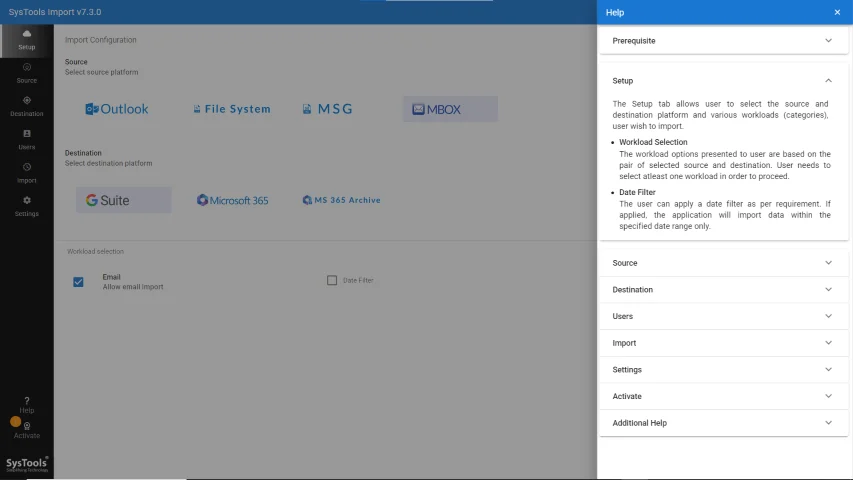Viewport: 853px width, 480px height.
Task: Expand the Settings help section
Action: 723,370
